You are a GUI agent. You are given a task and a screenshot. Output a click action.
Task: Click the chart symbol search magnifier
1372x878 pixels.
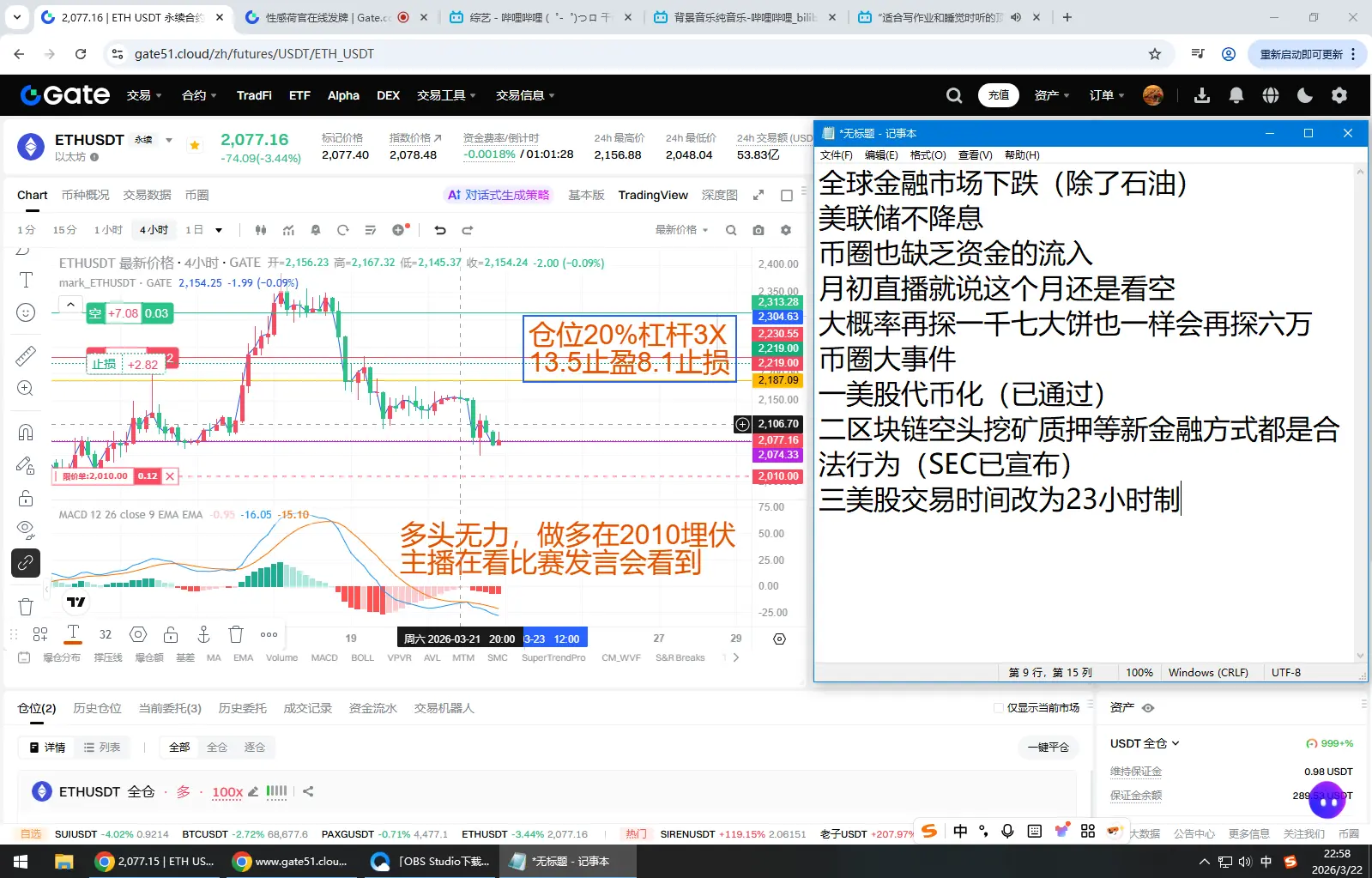click(x=731, y=230)
